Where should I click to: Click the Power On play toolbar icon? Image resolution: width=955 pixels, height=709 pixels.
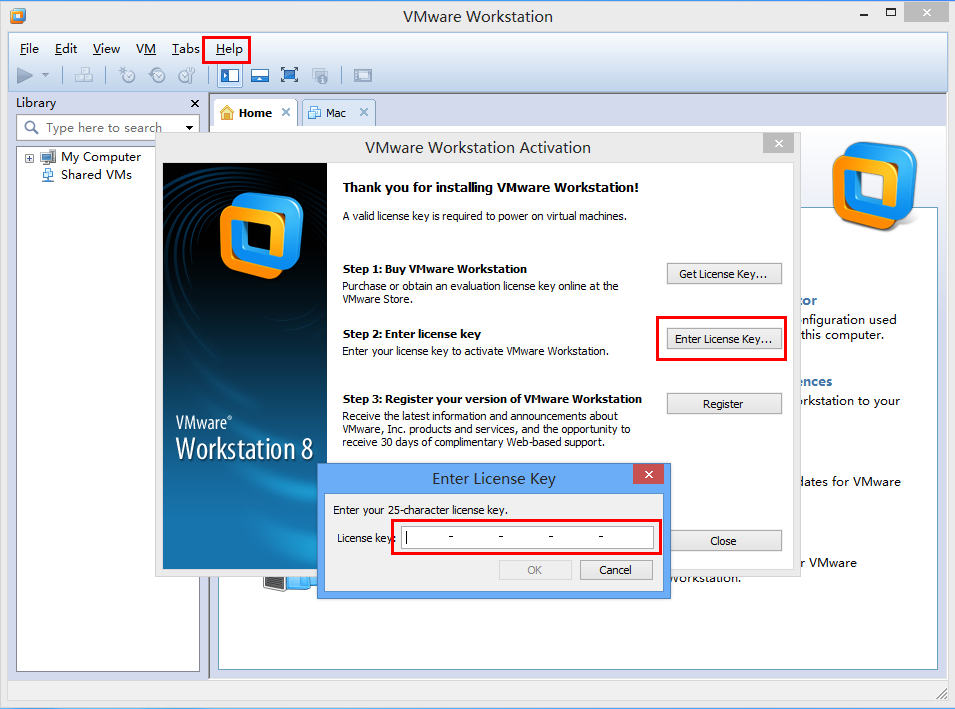click(x=25, y=76)
